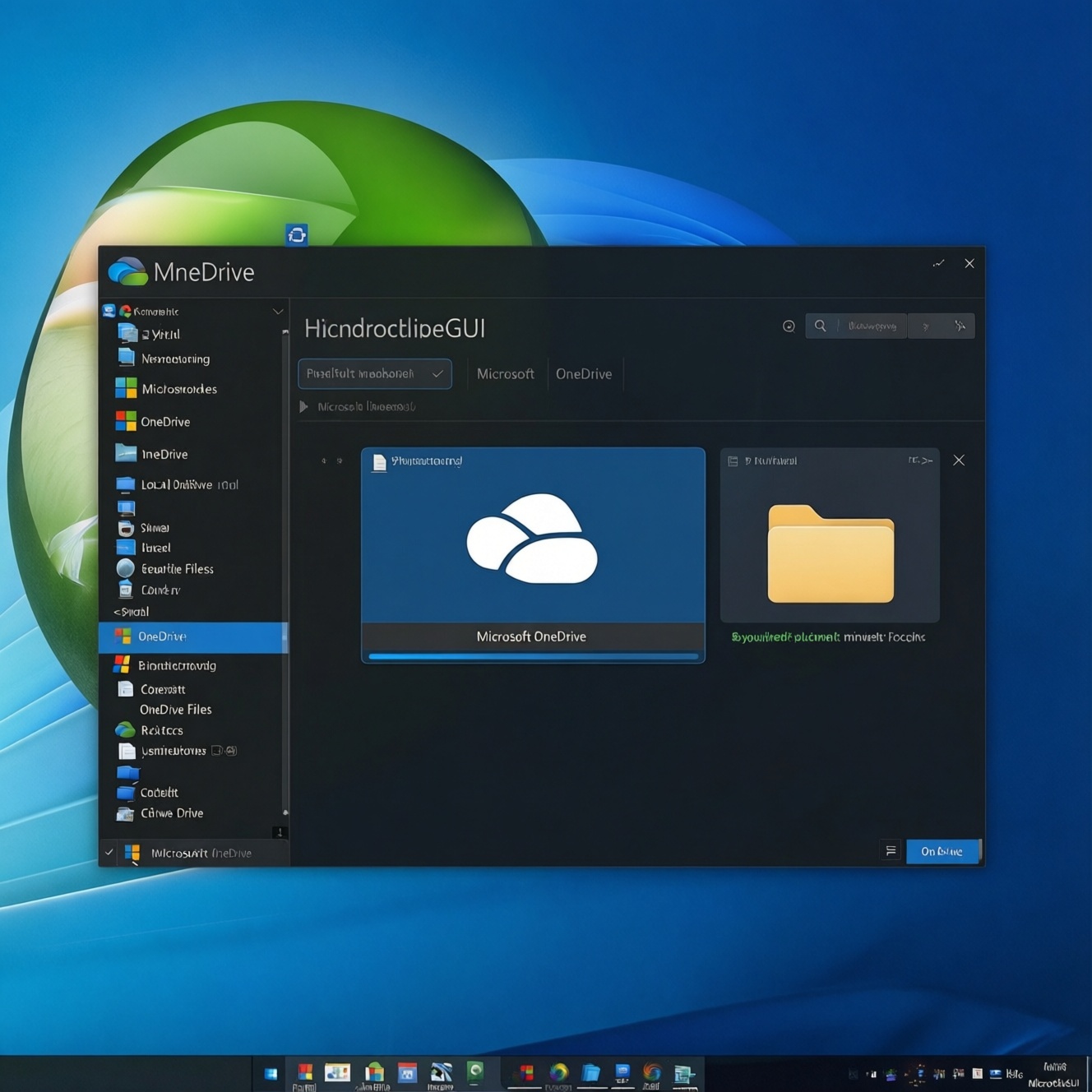The width and height of the screenshot is (1092, 1092).
Task: Launch the Firefox-like swirl taskbar icon
Action: click(652, 1071)
